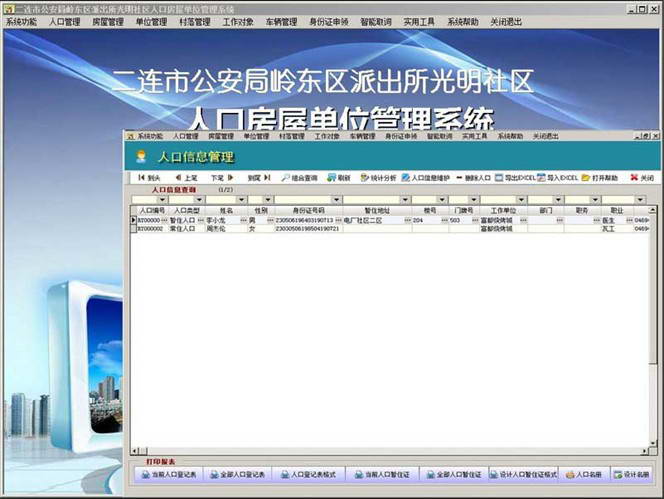The image size is (664, 499).
Task: Jump to first record with 到头
Action: 149,178
